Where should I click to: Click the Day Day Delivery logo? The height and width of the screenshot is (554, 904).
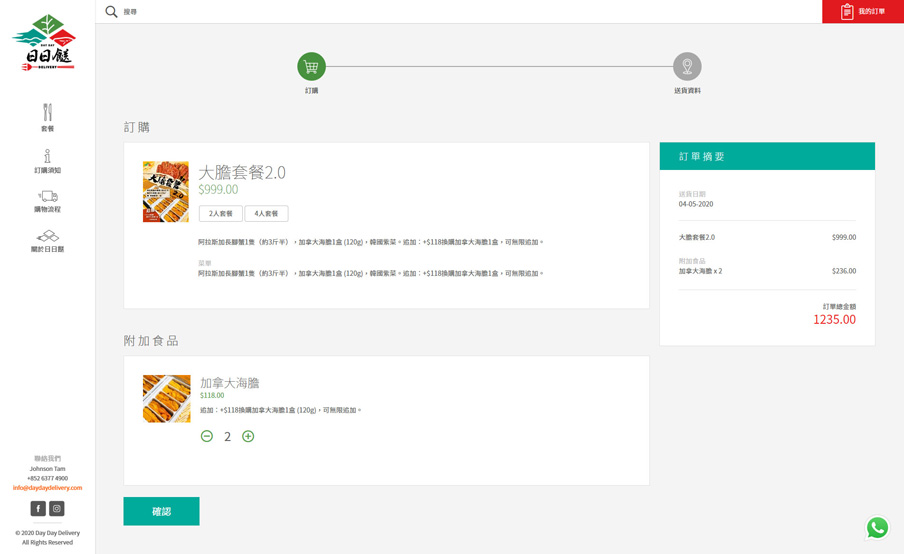(x=44, y=43)
